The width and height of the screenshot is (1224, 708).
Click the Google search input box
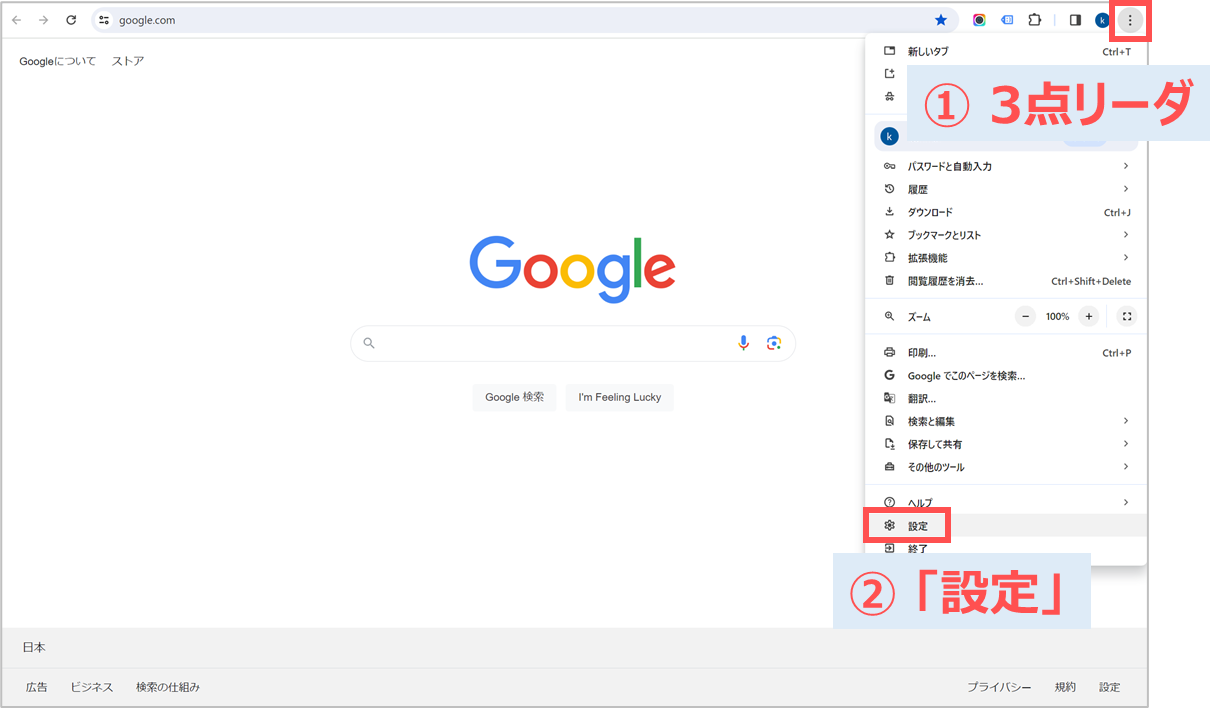pos(573,343)
